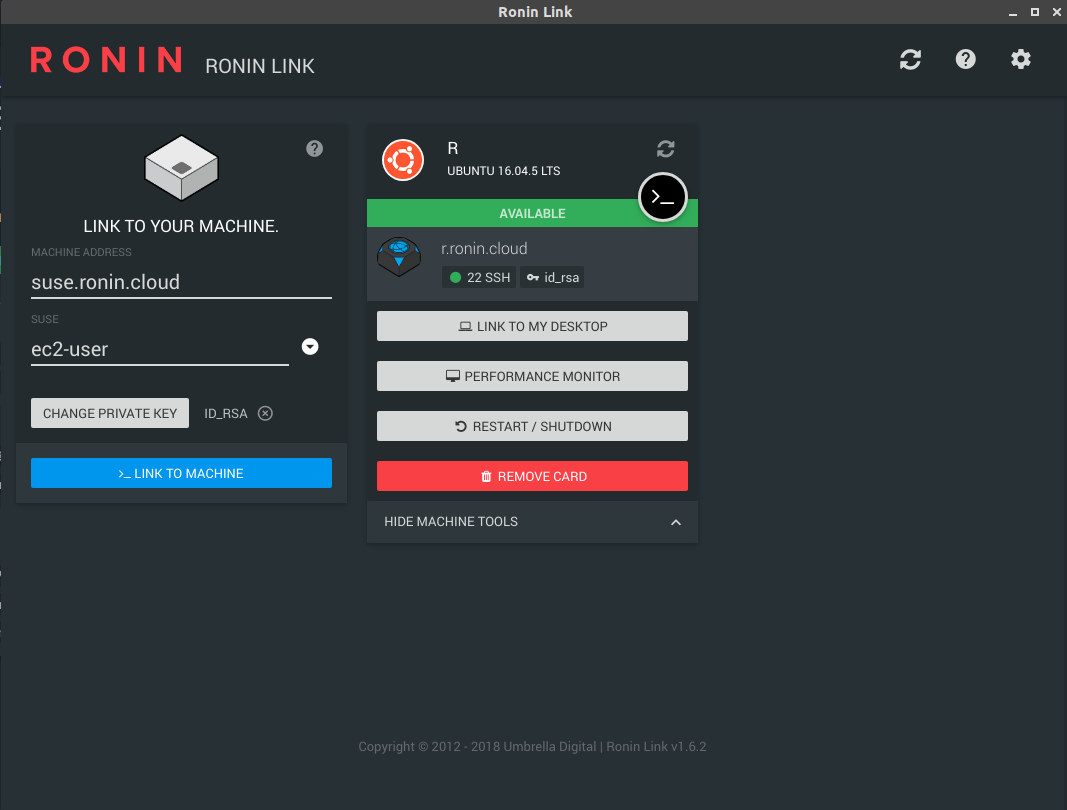Screen dimensions: 1067x810
Task: Click the red Remove Card button
Action: click(532, 476)
